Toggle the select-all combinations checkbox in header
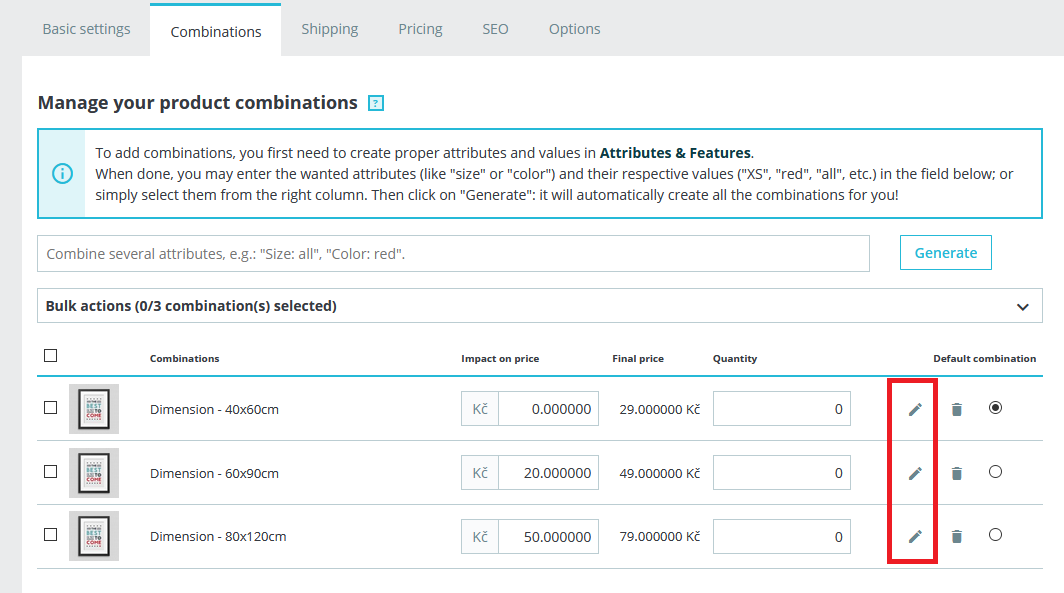The width and height of the screenshot is (1064, 593). click(x=51, y=355)
